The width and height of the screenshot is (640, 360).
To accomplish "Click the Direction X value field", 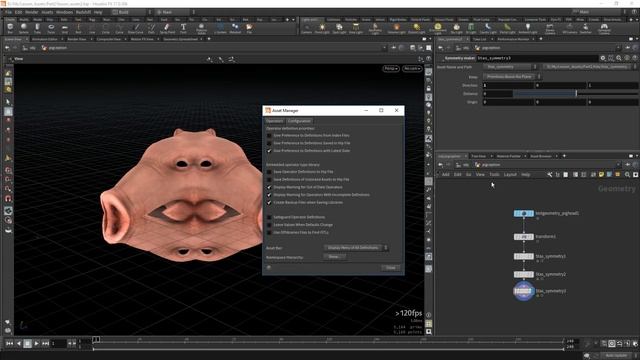I will point(509,85).
